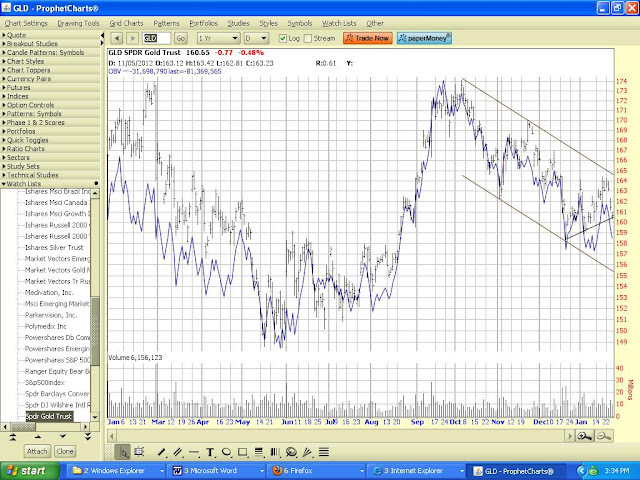Open the Symbols menu
The width and height of the screenshot is (640, 480).
pos(300,23)
